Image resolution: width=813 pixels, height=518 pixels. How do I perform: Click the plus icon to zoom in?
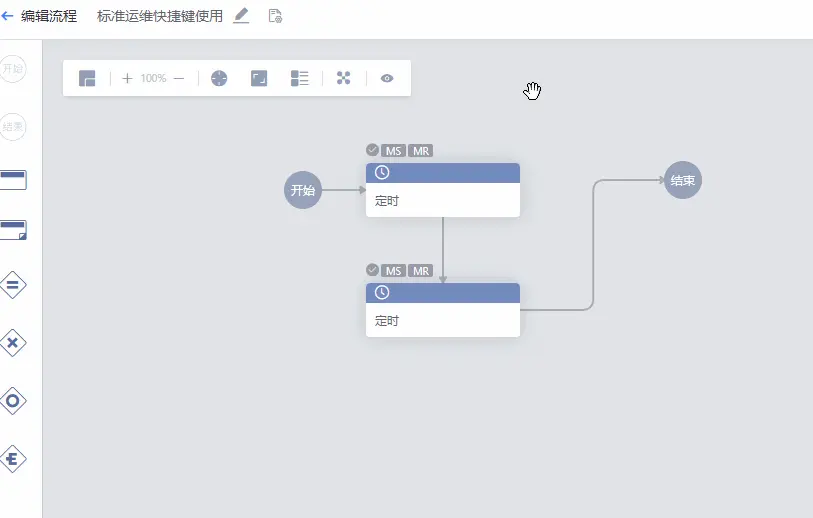pyautogui.click(x=127, y=78)
